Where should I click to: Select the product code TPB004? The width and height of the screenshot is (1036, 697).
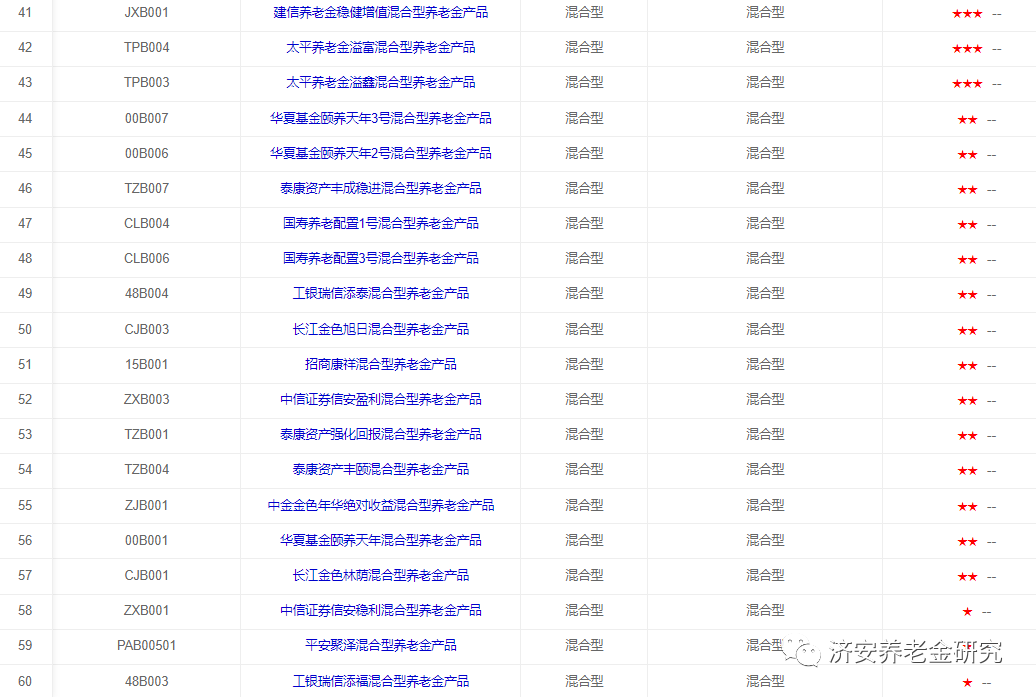147,48
